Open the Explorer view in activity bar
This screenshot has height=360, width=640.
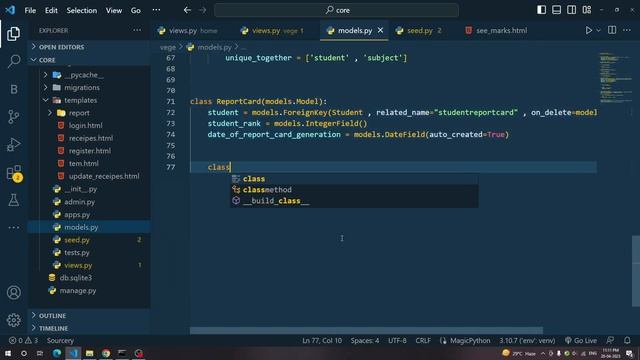(13, 33)
